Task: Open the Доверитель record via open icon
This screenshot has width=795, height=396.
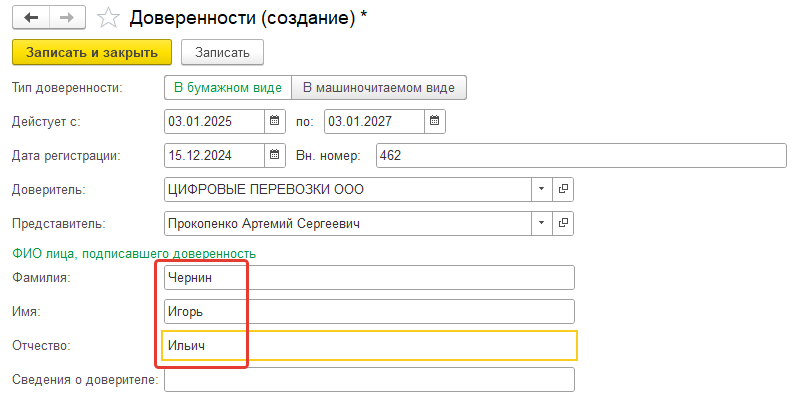Action: [x=563, y=189]
